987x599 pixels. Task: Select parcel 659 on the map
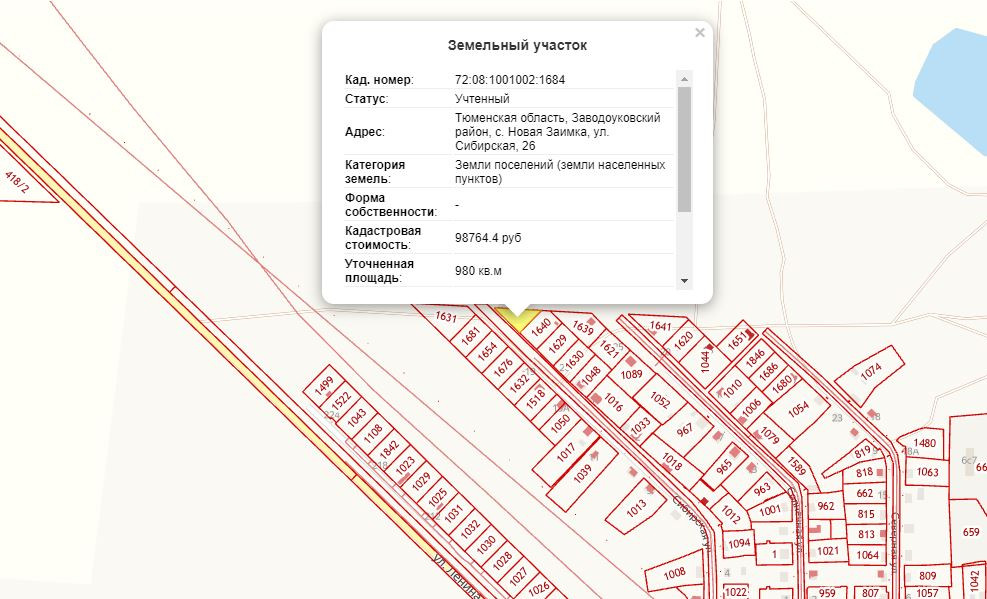pyautogui.click(x=971, y=532)
